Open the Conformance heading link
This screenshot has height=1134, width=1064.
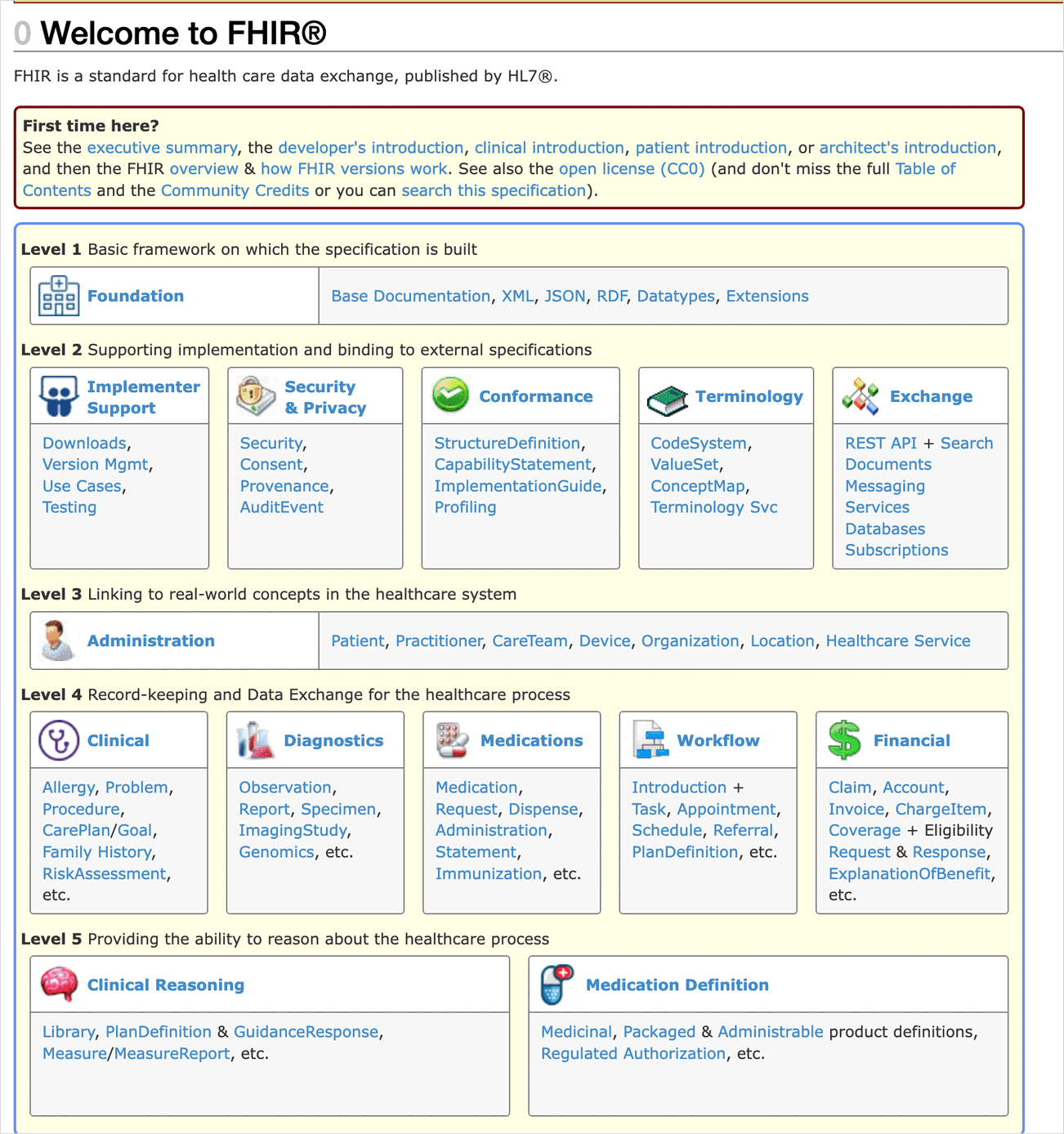point(536,396)
